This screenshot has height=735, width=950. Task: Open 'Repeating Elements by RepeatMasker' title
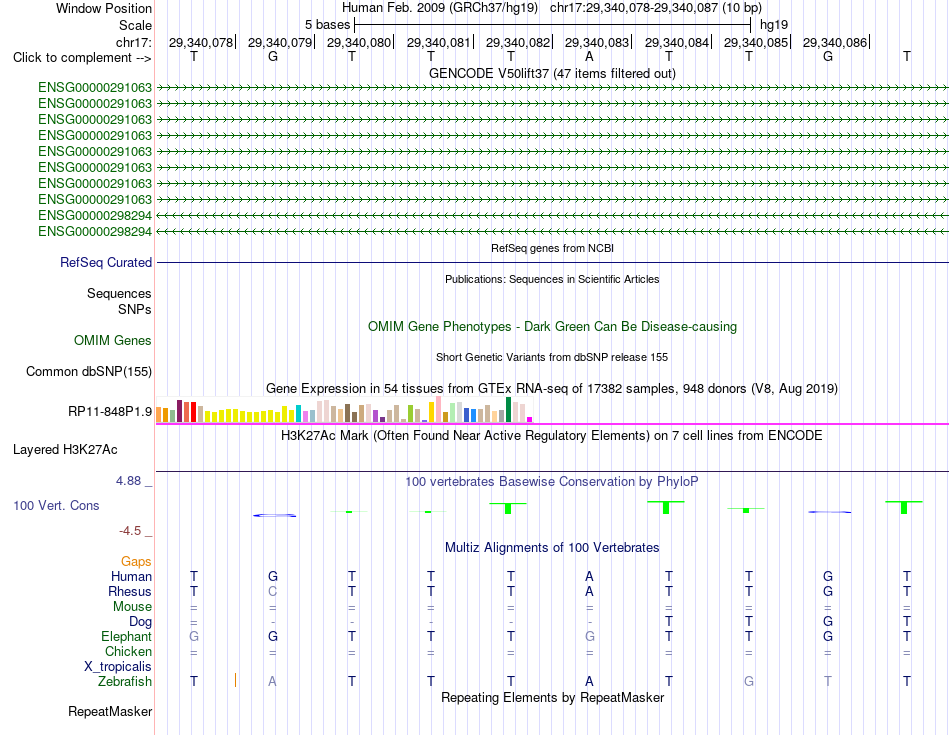[552, 697]
